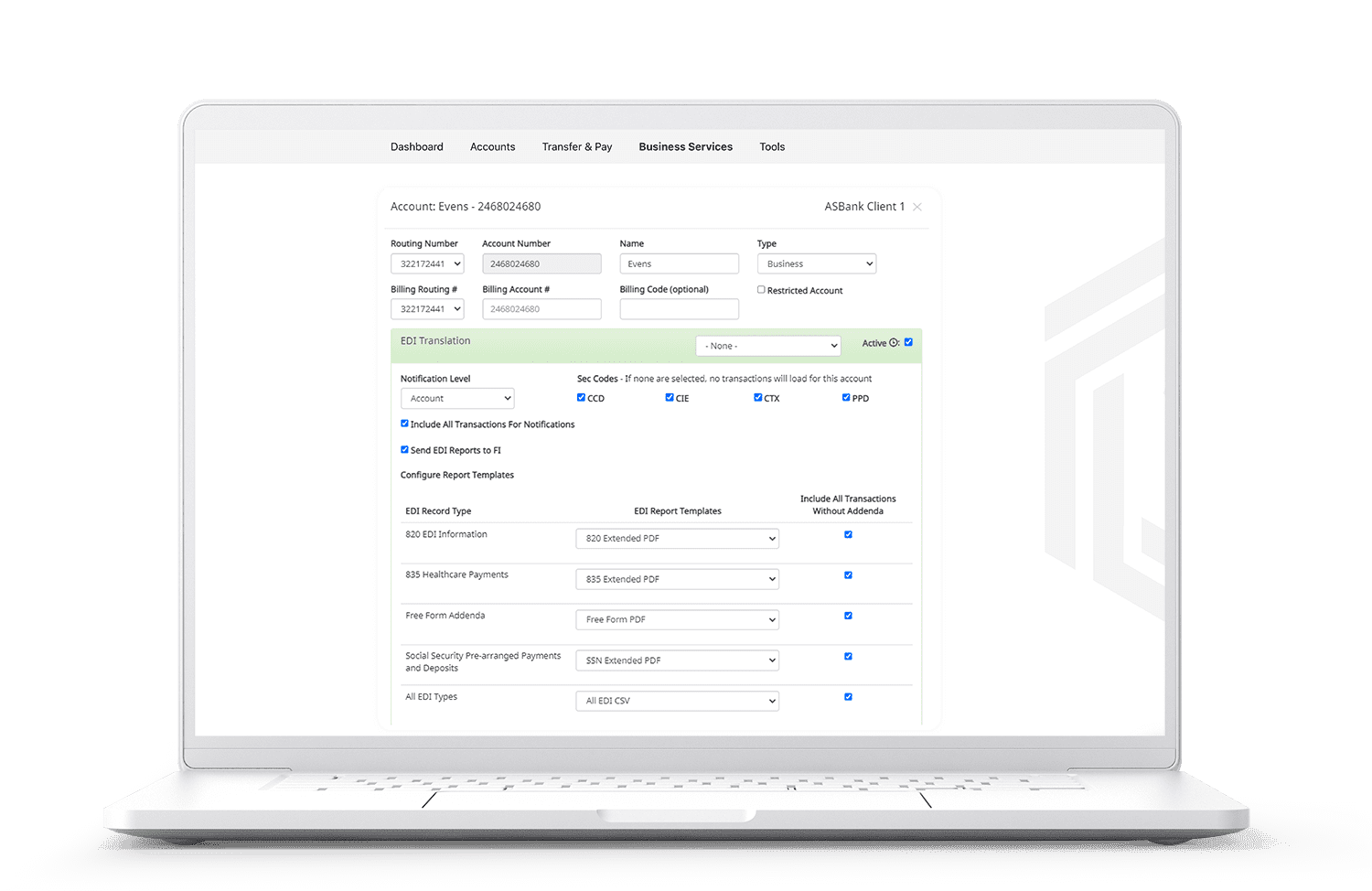Click the Configure Report Templates label
This screenshot has height=891, width=1372.
click(x=456, y=475)
